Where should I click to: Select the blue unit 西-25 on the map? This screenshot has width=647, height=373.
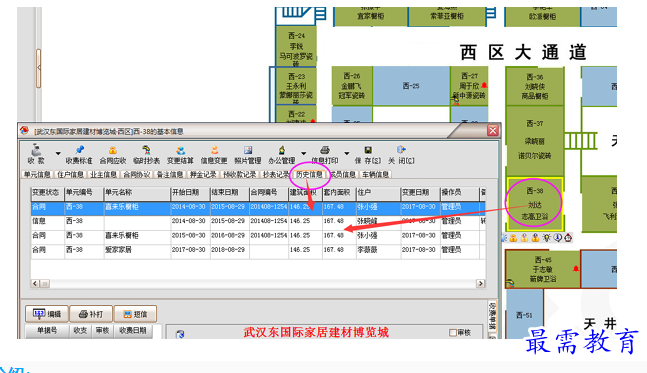pyautogui.click(x=411, y=85)
